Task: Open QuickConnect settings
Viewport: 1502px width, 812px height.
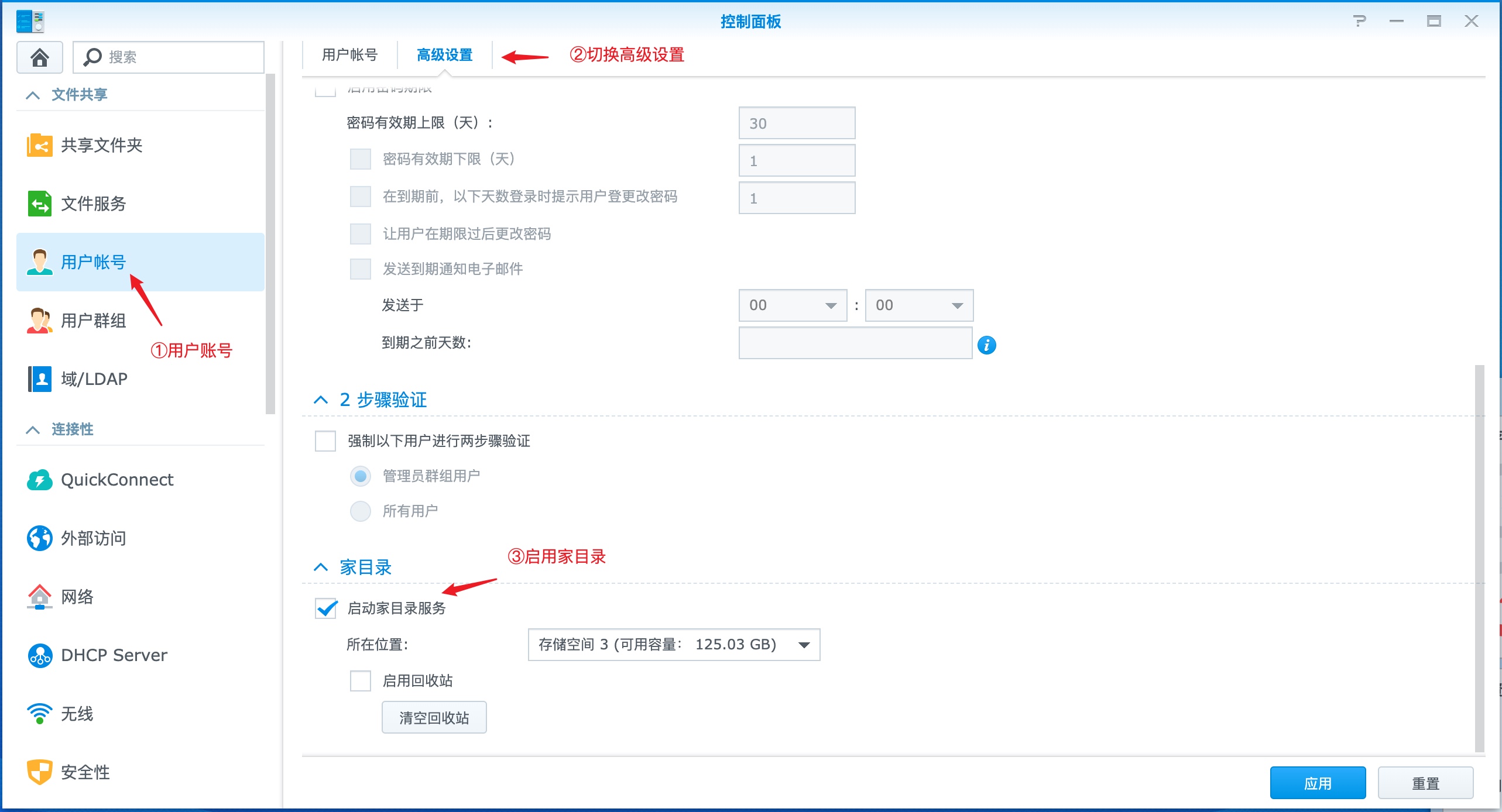Action: (x=117, y=480)
